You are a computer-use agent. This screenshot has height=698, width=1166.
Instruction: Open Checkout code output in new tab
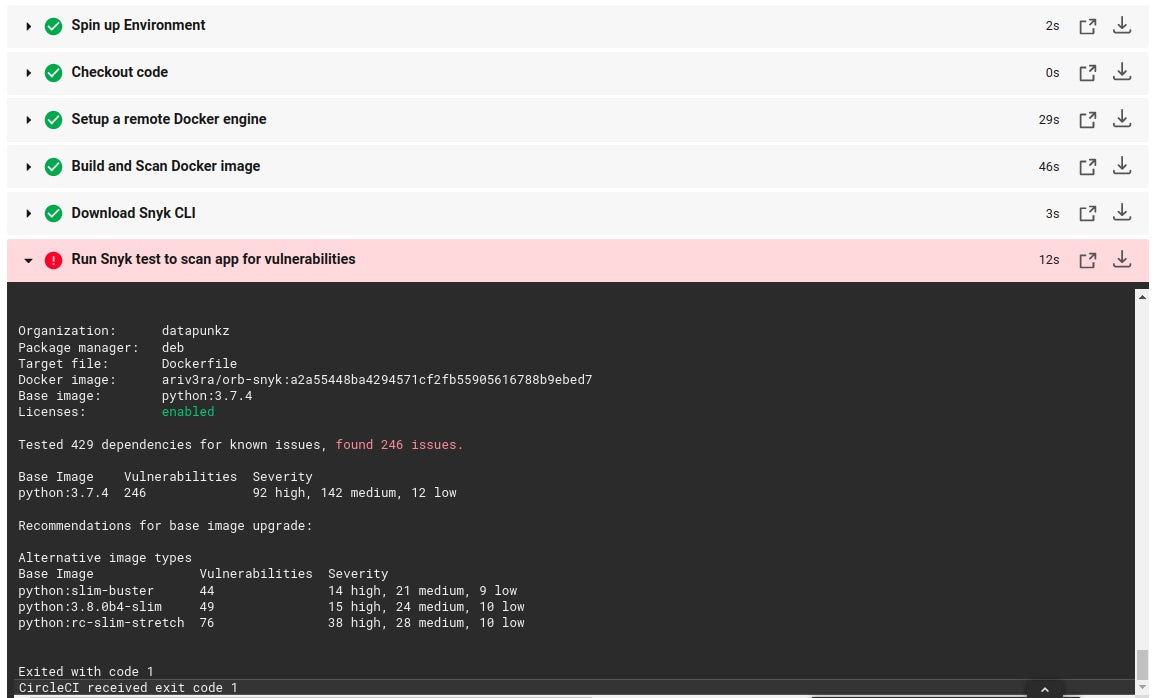tap(1088, 72)
